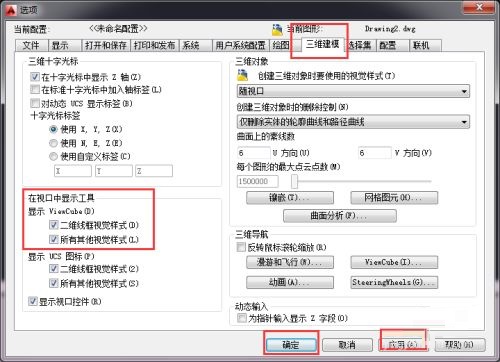Viewport: 500px width, 362px height.
Task: Close the 选项 dialog window
Action: [x=479, y=7]
